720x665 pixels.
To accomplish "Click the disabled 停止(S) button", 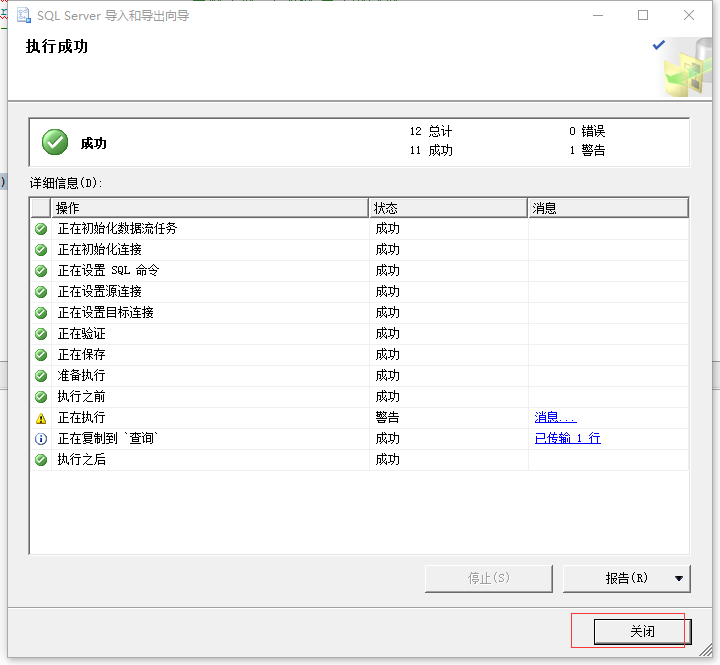I will [489, 579].
